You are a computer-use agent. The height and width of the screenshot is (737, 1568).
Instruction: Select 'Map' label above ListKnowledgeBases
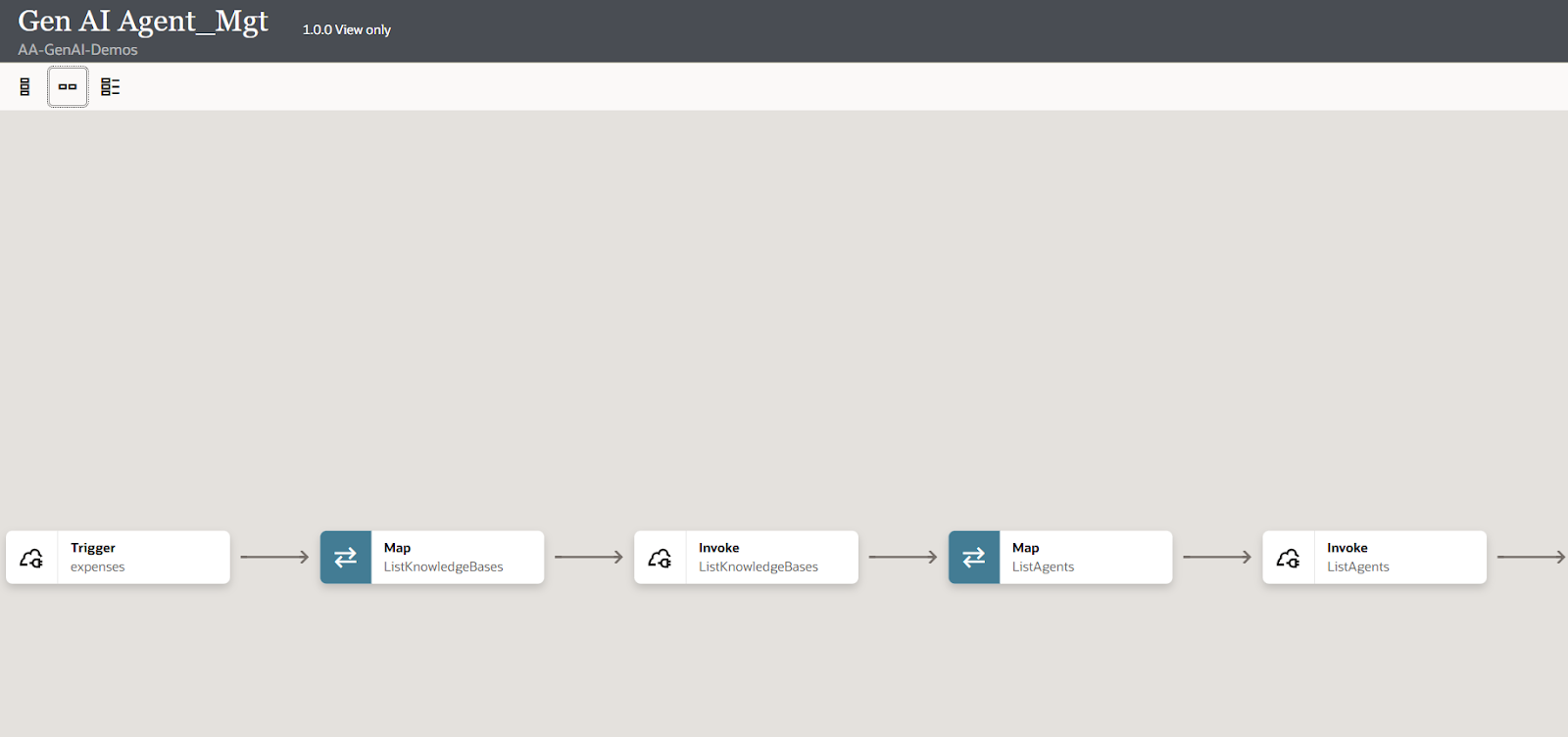click(397, 548)
